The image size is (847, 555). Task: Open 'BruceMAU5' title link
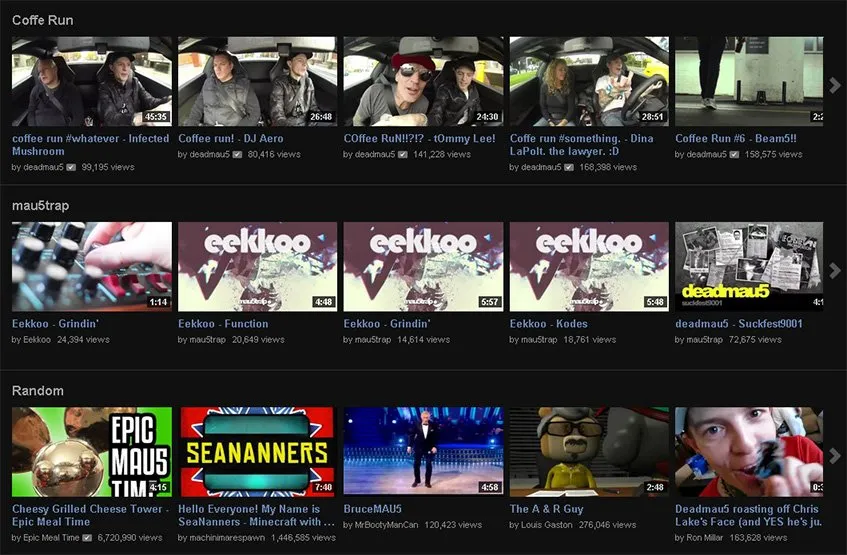click(x=373, y=509)
